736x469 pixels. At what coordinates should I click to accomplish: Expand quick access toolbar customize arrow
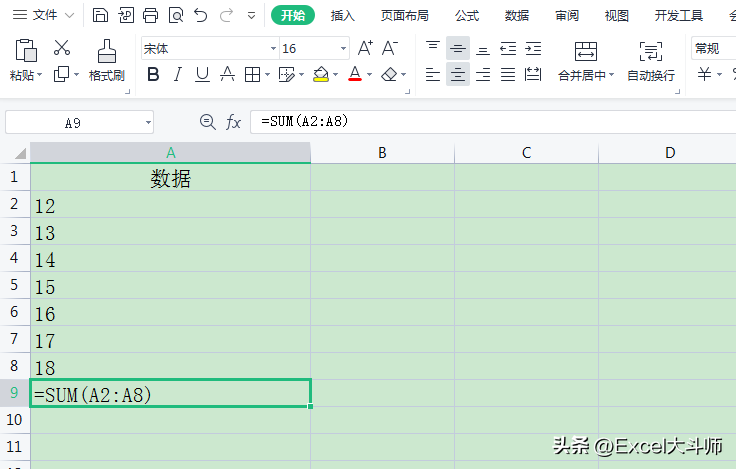click(x=252, y=16)
